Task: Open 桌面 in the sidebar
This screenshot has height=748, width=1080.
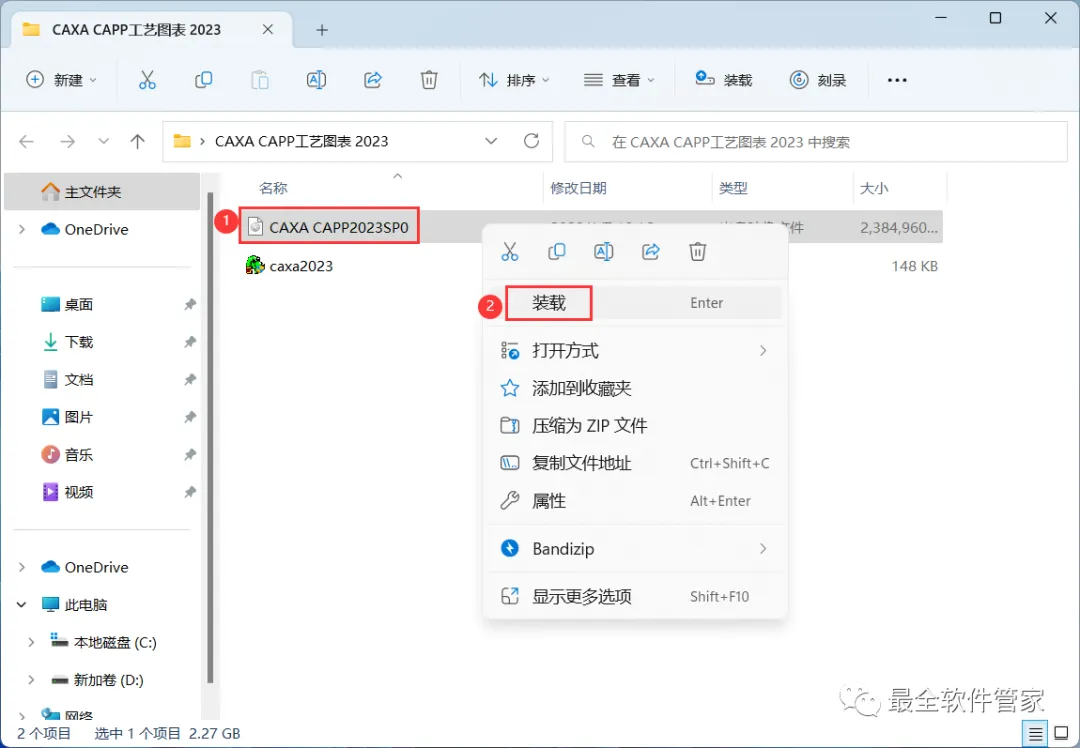Action: [x=79, y=304]
